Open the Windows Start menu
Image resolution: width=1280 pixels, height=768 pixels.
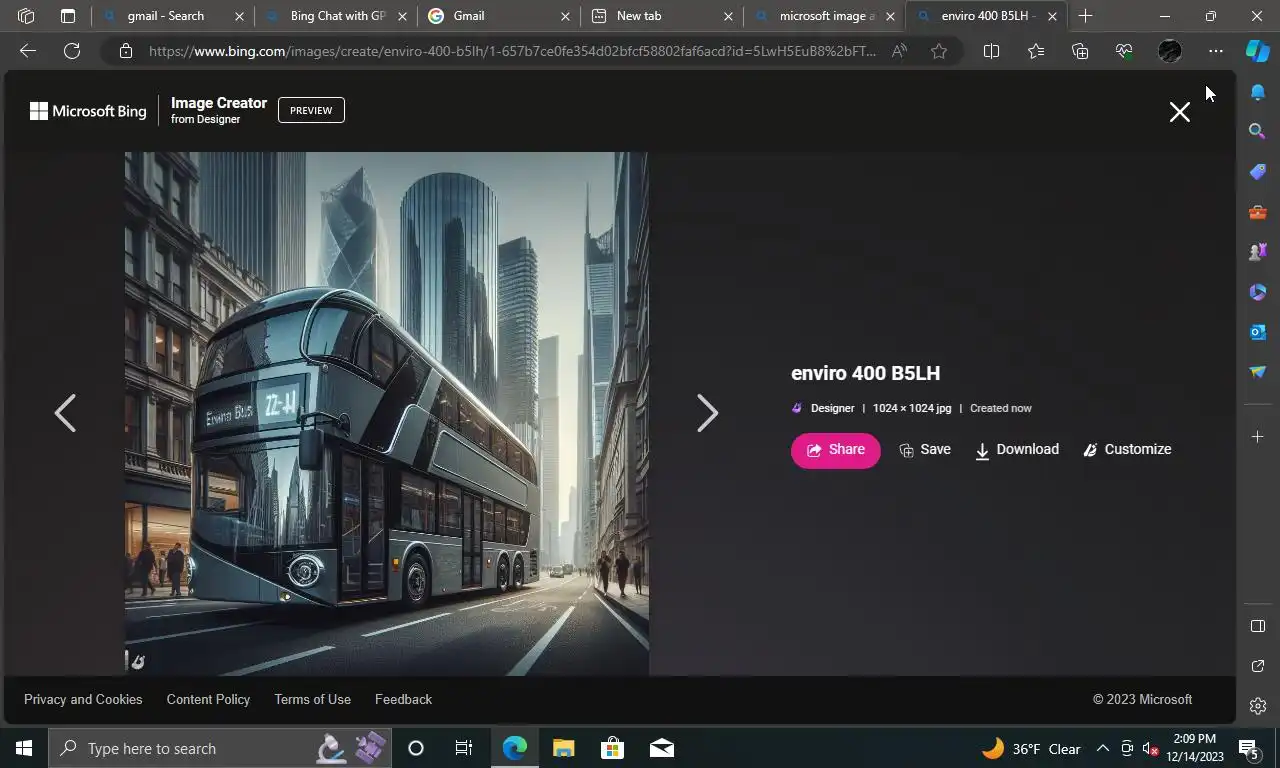tap(24, 748)
